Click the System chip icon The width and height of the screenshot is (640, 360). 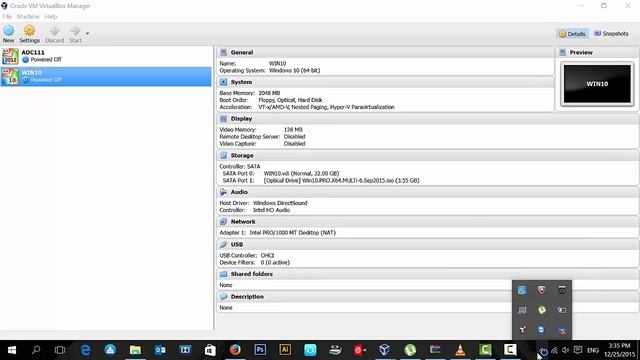pos(223,82)
